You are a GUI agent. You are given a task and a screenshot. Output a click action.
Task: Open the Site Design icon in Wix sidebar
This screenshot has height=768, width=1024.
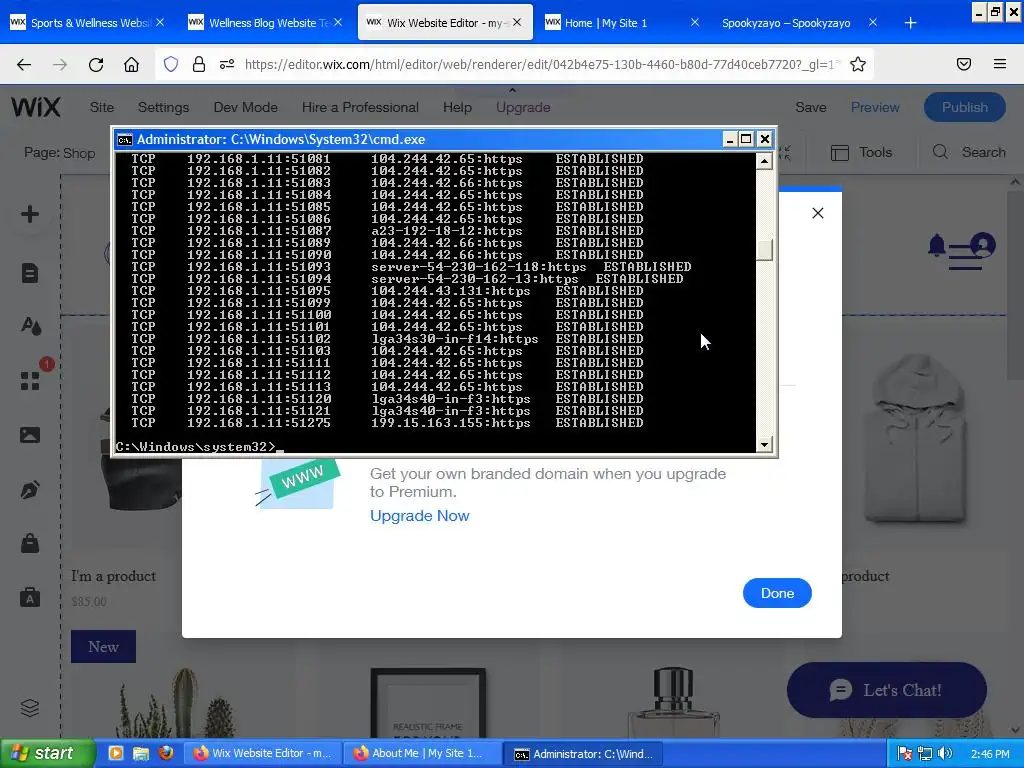point(31,325)
